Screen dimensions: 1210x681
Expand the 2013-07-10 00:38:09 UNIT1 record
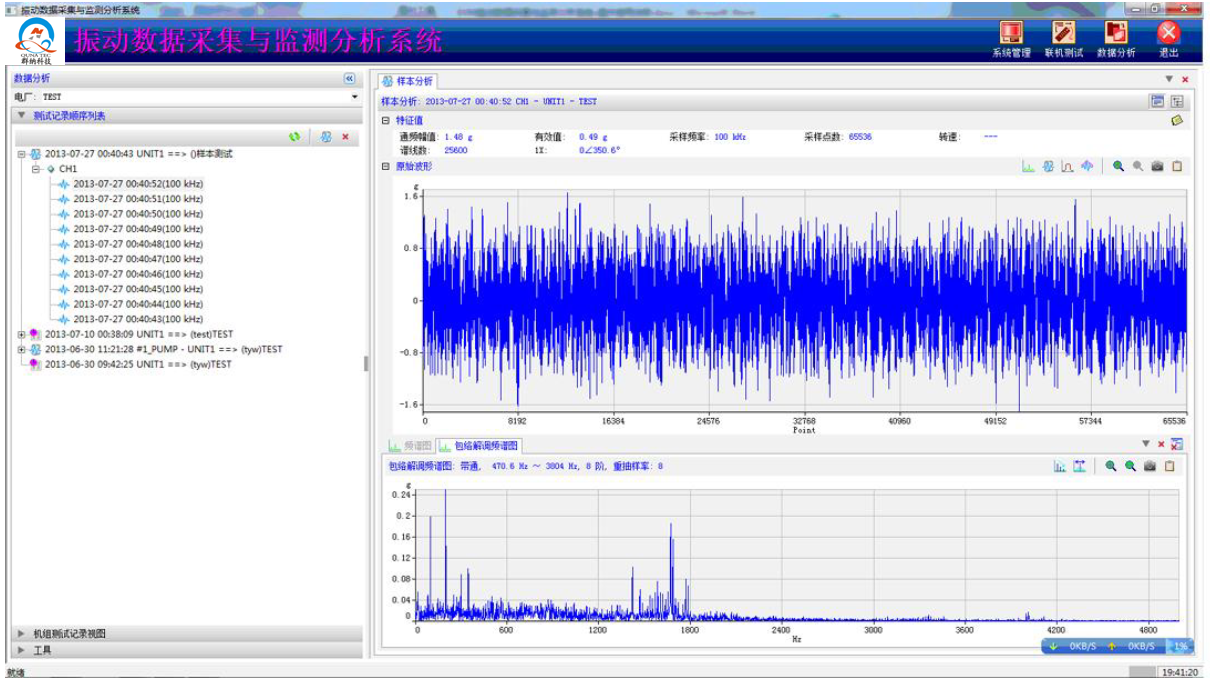(x=22, y=334)
